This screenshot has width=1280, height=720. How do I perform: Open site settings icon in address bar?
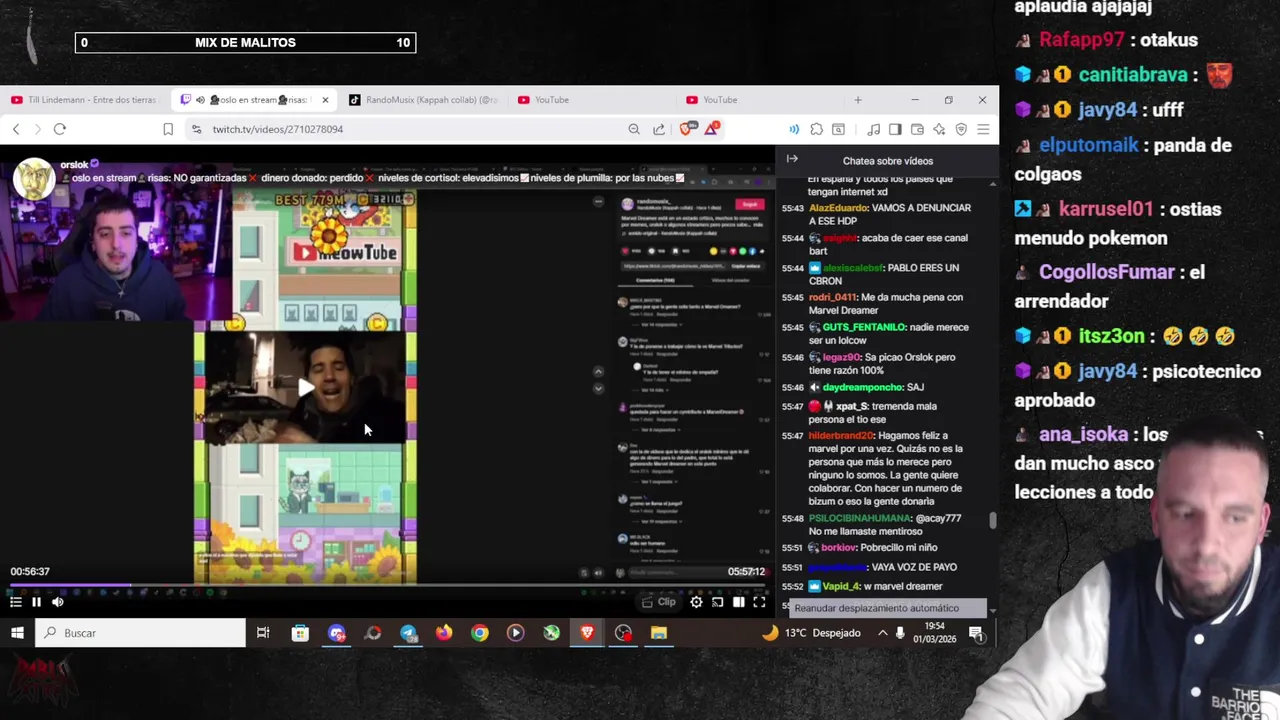[197, 129]
